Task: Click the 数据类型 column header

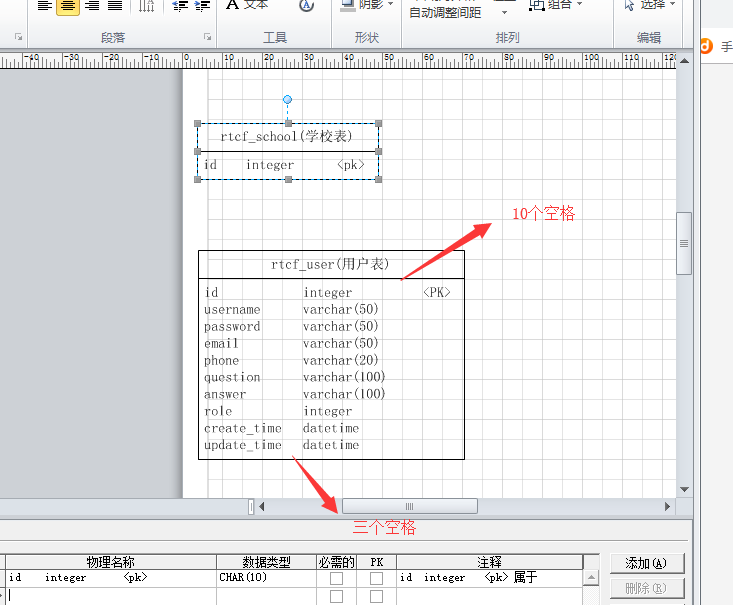Action: 266,562
